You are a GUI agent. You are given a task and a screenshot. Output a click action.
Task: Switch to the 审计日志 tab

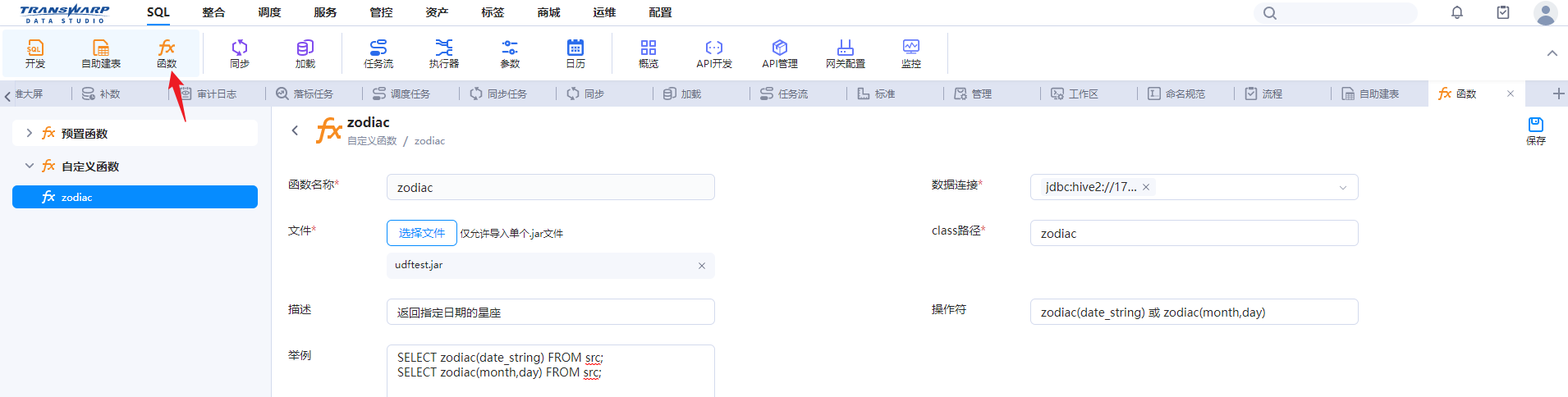tap(209, 94)
